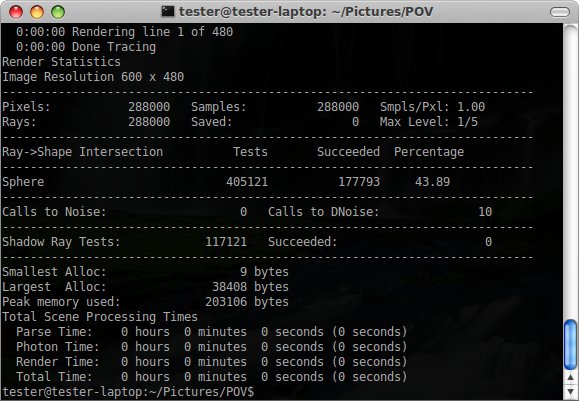The height and width of the screenshot is (401, 579).
Task: Minimize the terminal with the yellow button
Action: (37, 12)
